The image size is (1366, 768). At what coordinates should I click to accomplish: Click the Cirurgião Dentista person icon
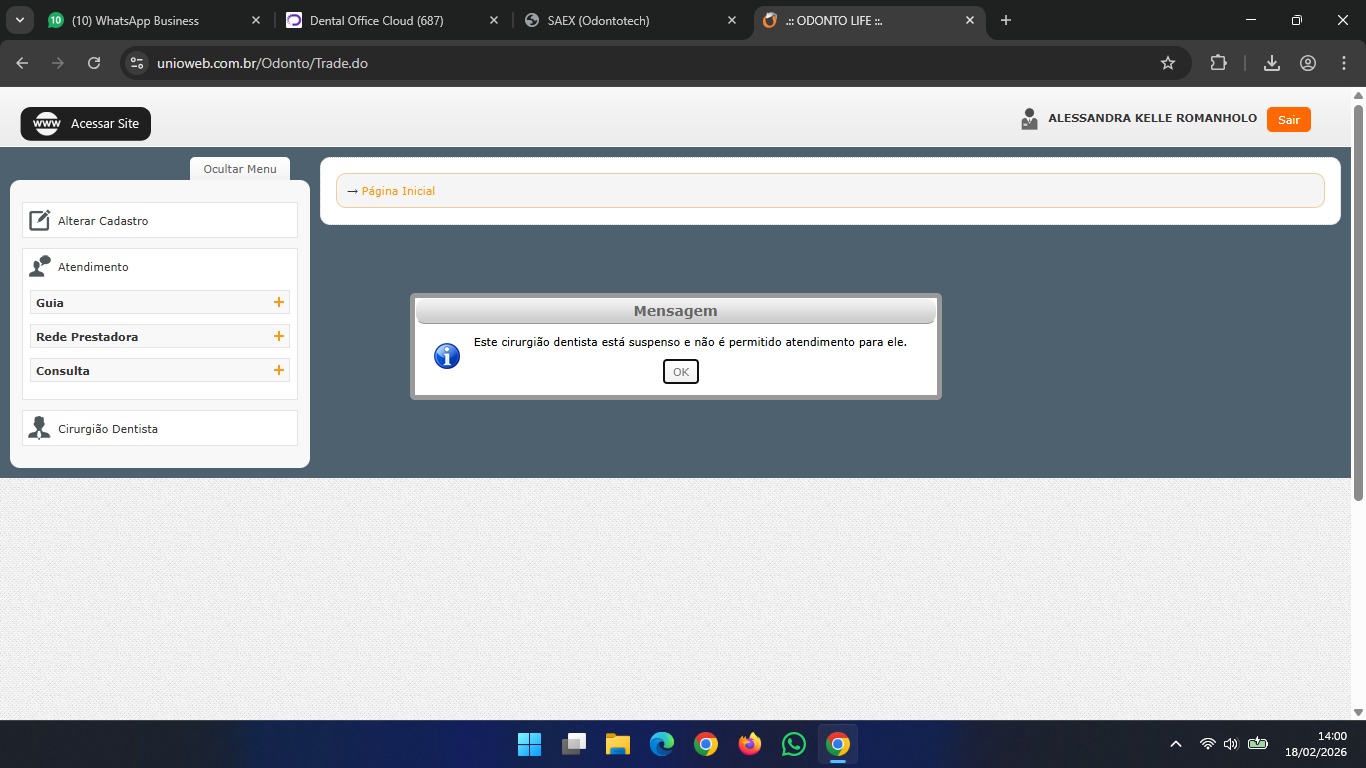[39, 428]
